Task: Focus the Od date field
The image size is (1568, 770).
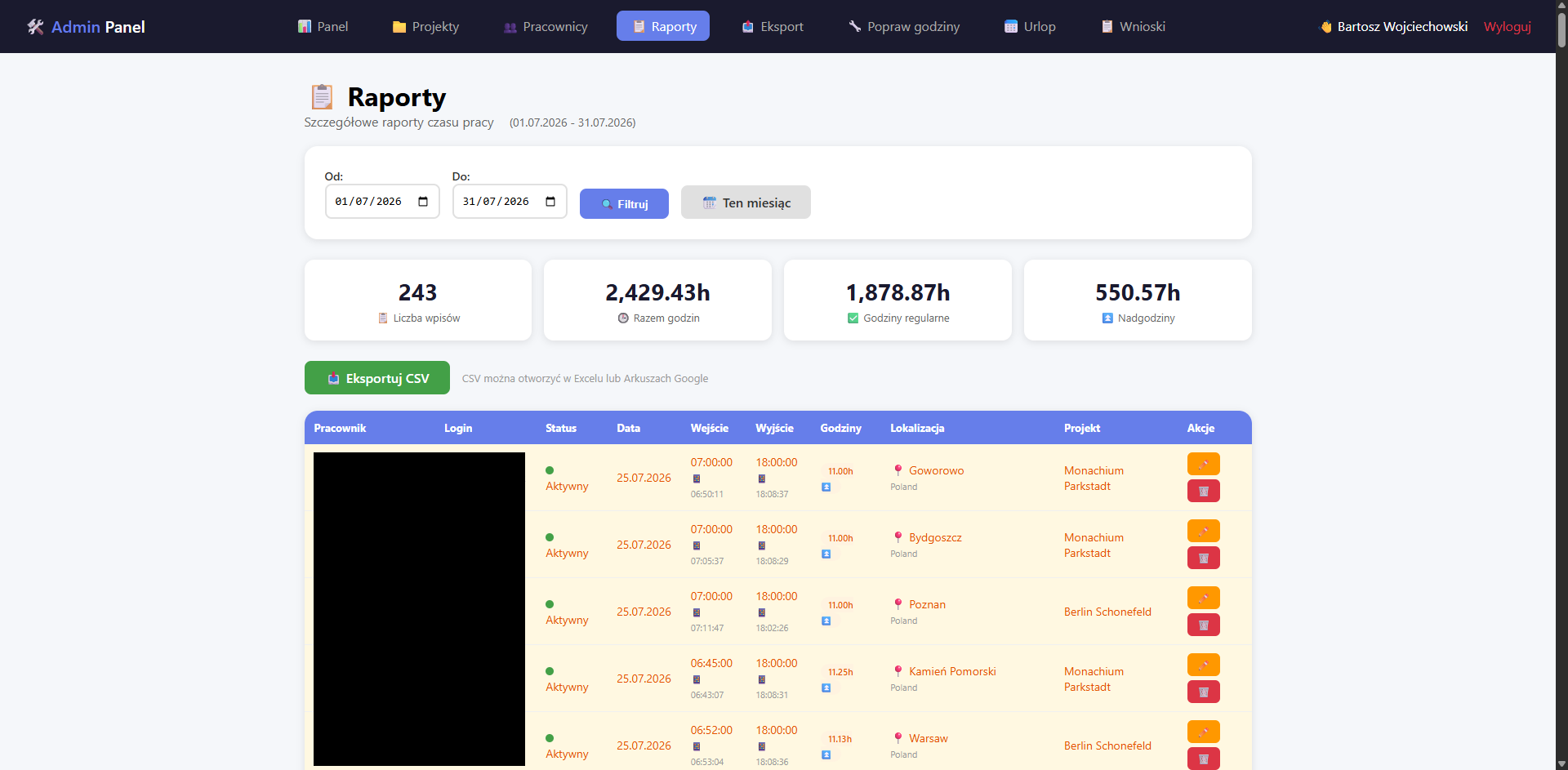Action: (x=382, y=202)
